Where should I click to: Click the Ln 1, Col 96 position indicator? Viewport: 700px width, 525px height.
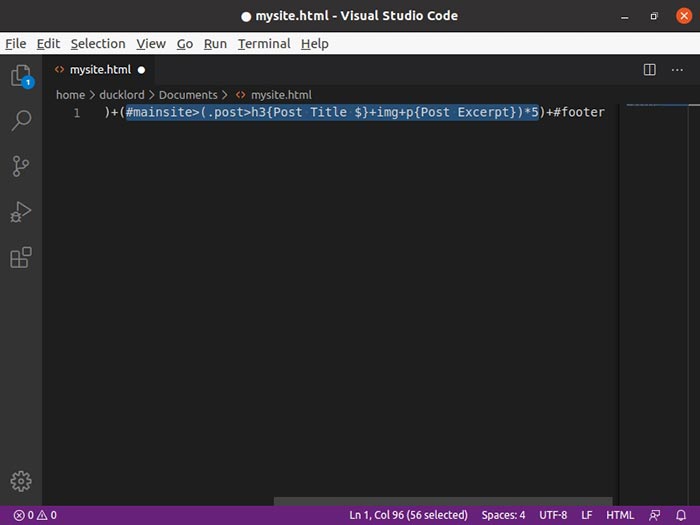click(408, 515)
